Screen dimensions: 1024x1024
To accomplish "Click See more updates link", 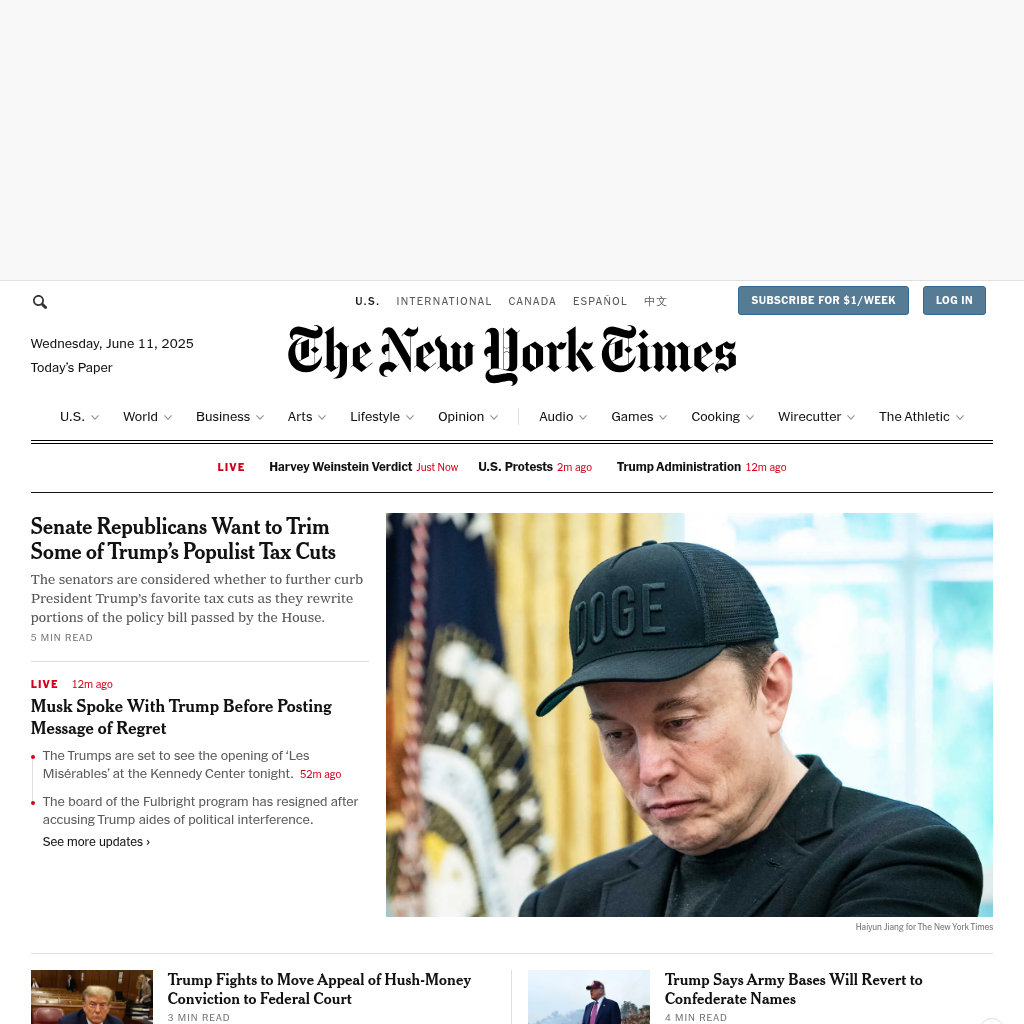I will [x=96, y=842].
